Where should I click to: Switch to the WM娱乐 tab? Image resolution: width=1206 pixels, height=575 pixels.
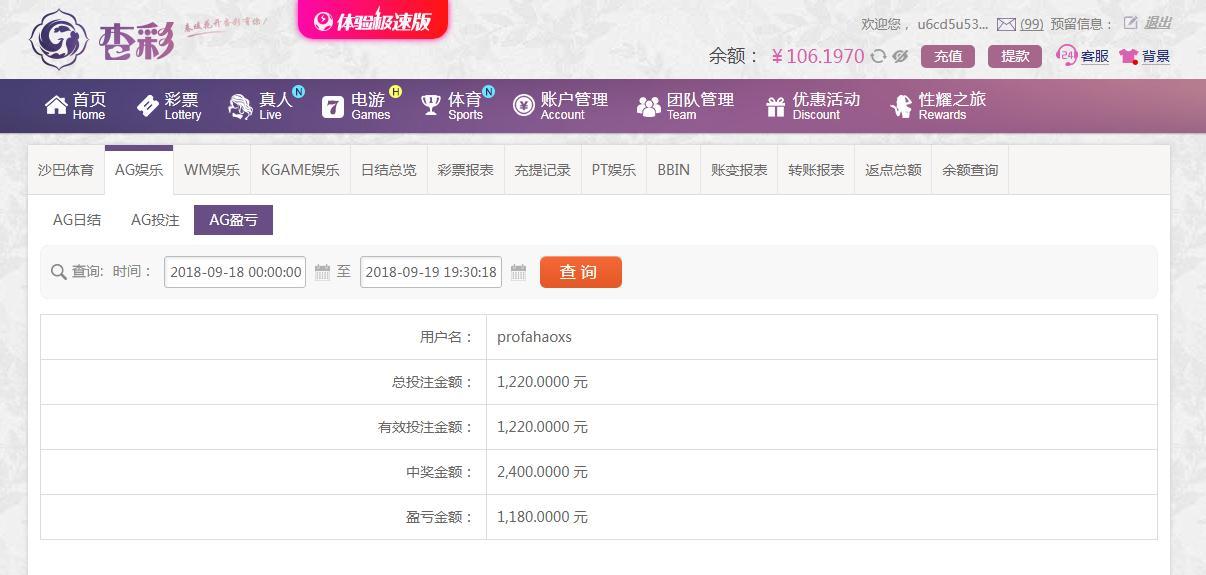click(x=212, y=170)
